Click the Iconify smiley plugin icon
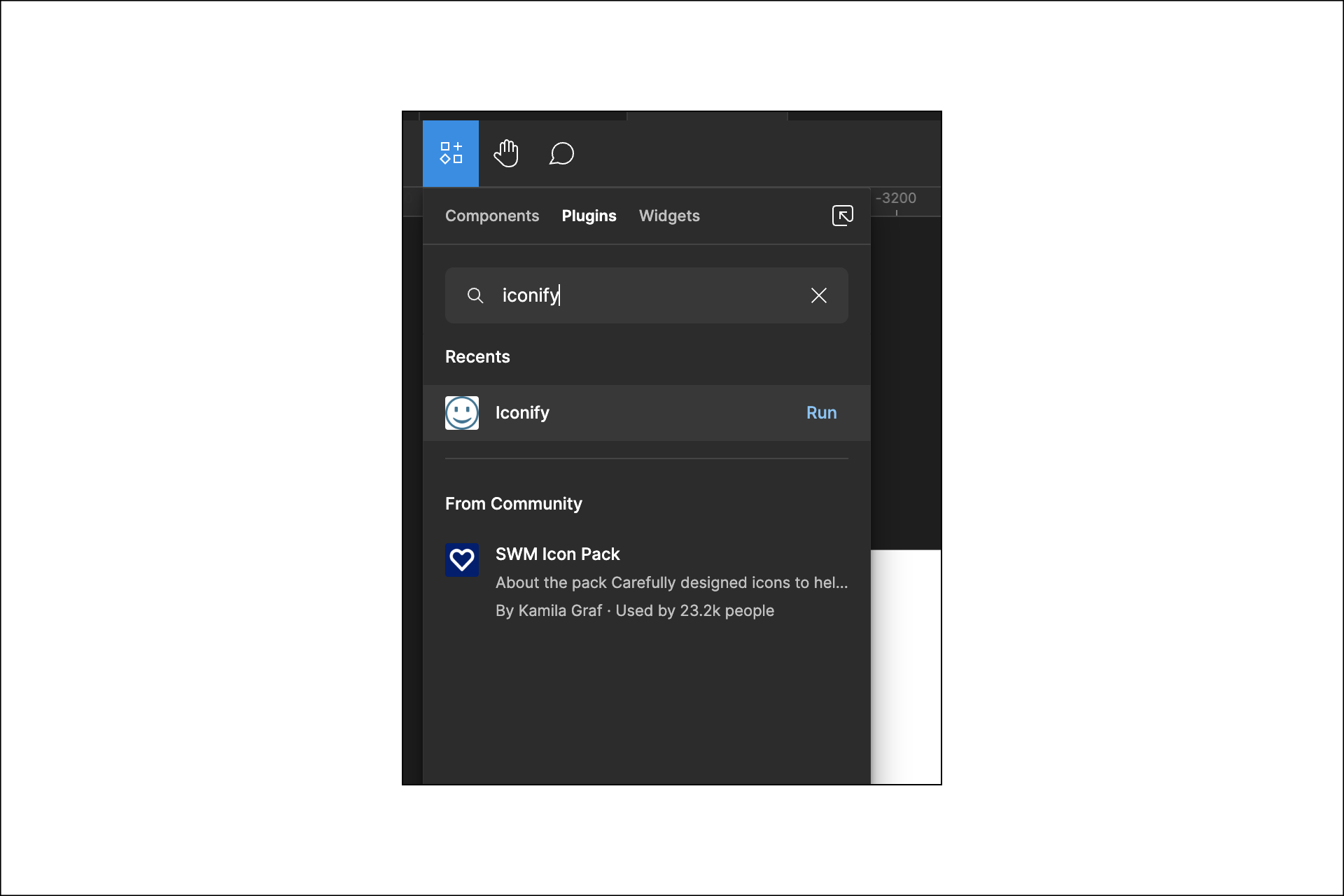Image resolution: width=1344 pixels, height=896 pixels. pyautogui.click(x=462, y=413)
